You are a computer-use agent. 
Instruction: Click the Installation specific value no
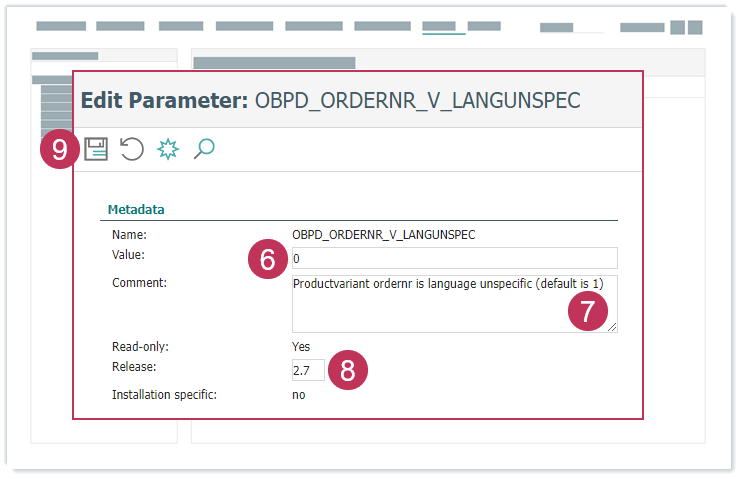[x=299, y=395]
